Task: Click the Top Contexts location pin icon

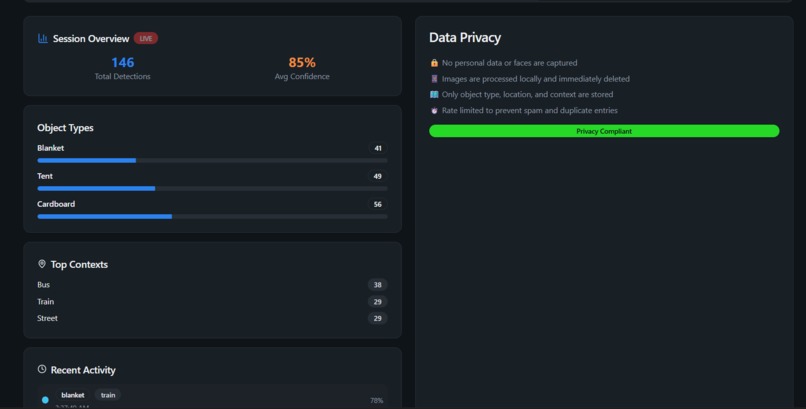Action: point(42,264)
